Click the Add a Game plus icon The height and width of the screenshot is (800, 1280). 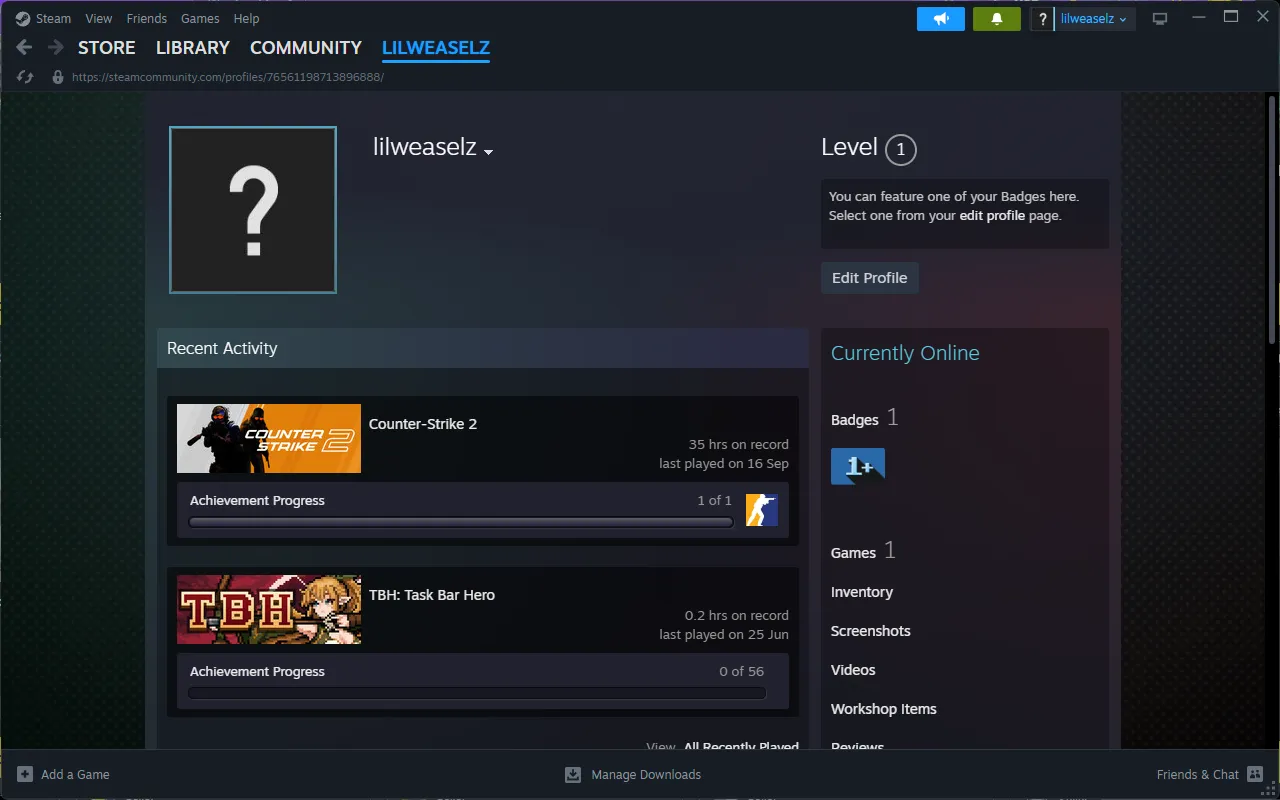[25, 774]
